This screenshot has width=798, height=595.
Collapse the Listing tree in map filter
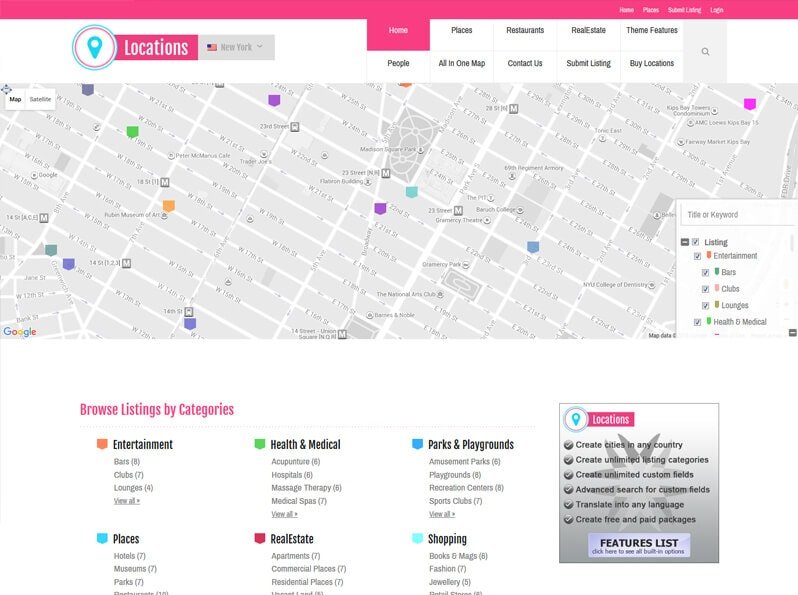tap(685, 242)
